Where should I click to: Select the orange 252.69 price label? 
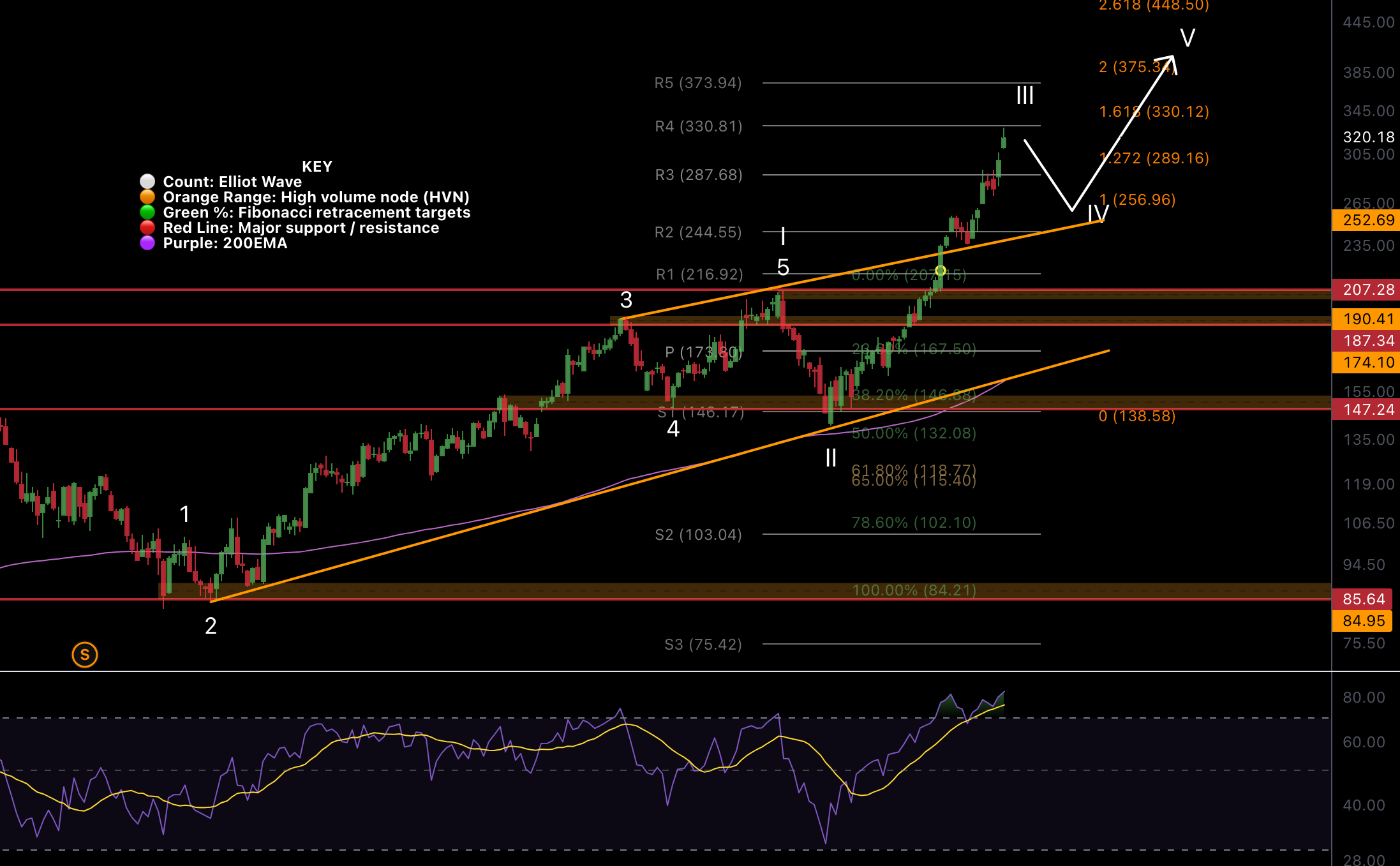pyautogui.click(x=1366, y=220)
